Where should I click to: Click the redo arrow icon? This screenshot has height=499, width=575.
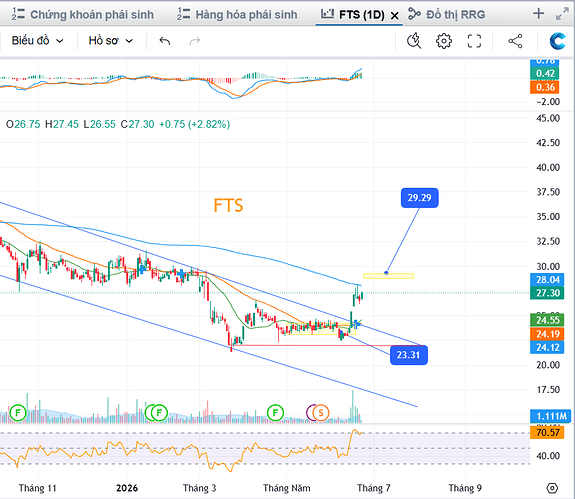tap(195, 41)
